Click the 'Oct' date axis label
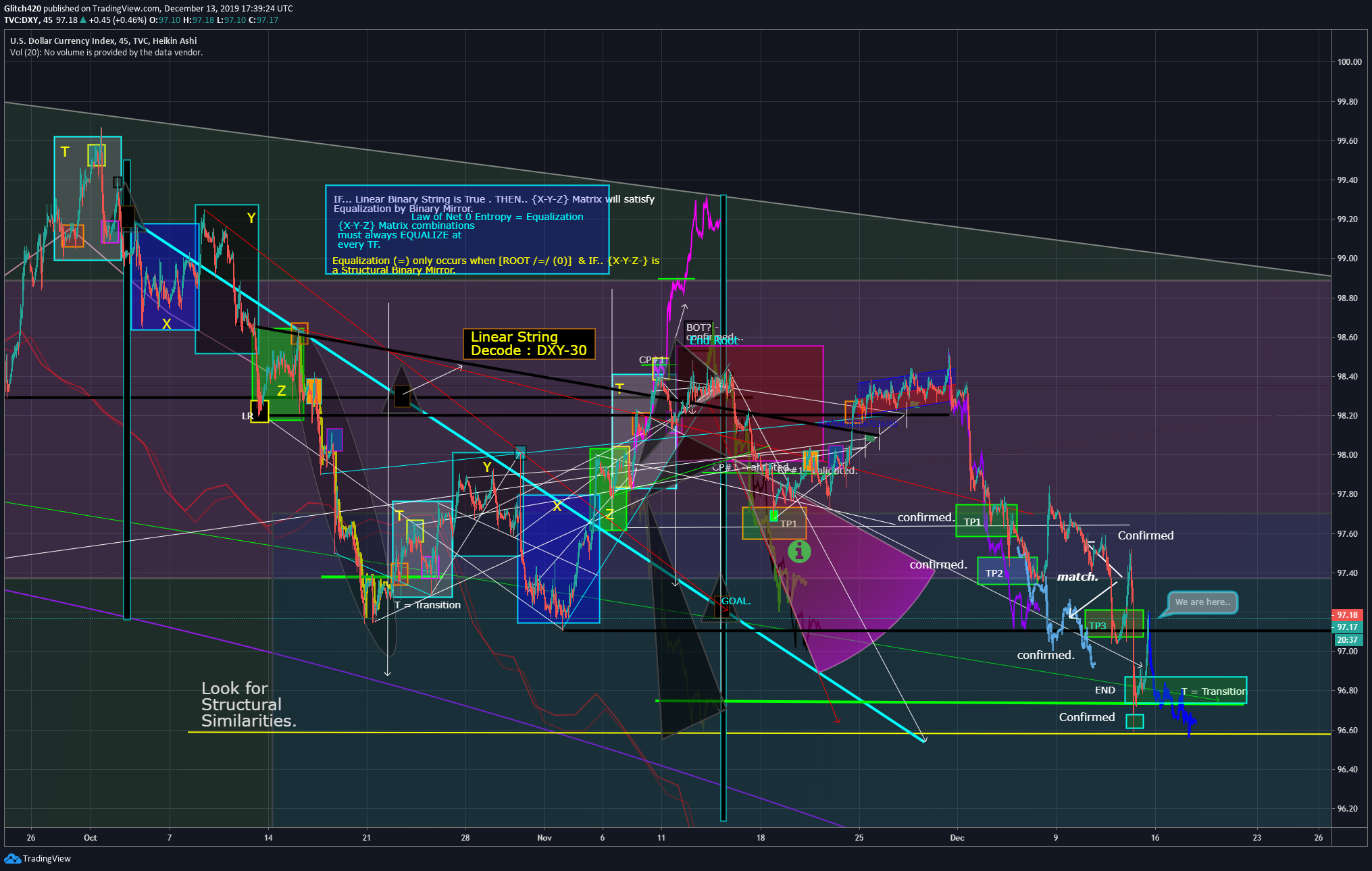This screenshot has width=1372, height=871. pyautogui.click(x=90, y=837)
